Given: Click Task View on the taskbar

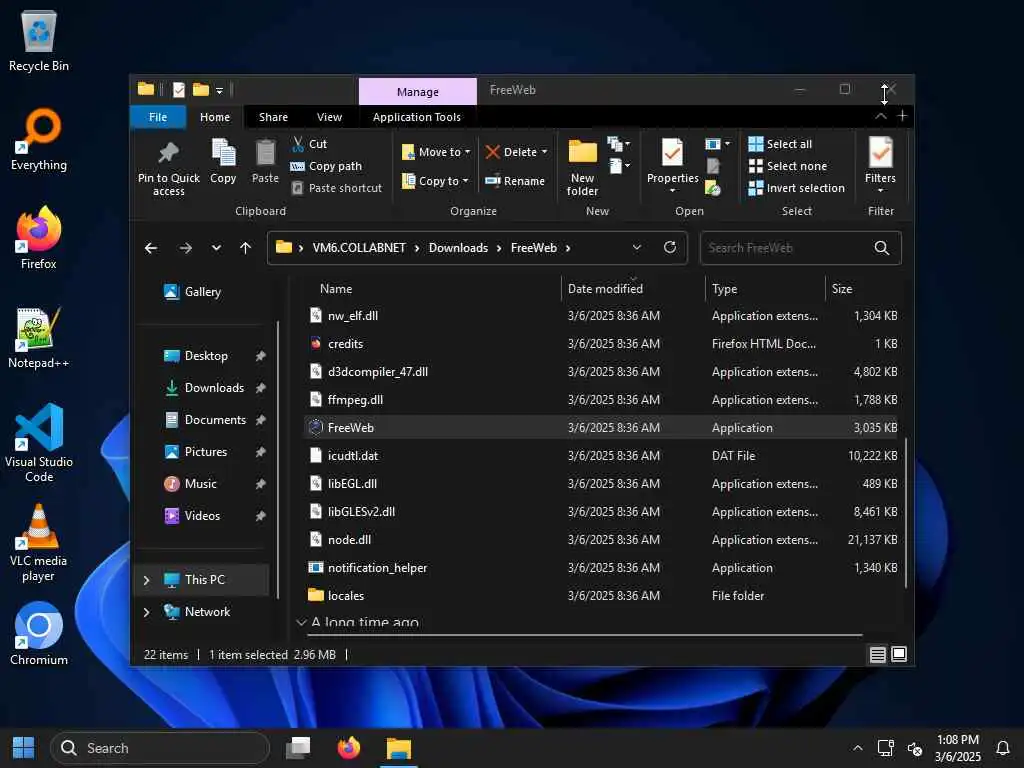Looking at the screenshot, I should coord(298,748).
